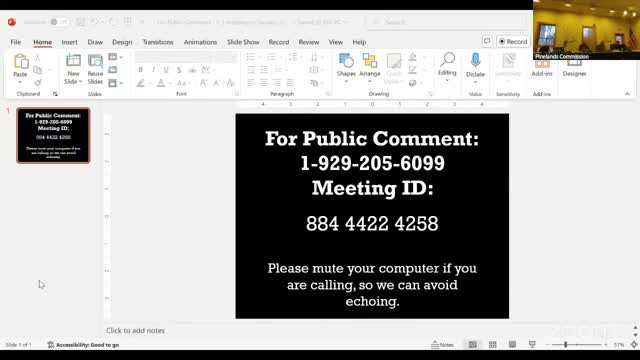Select Normal view in status bar
This screenshot has height=360, width=640.
coord(473,345)
